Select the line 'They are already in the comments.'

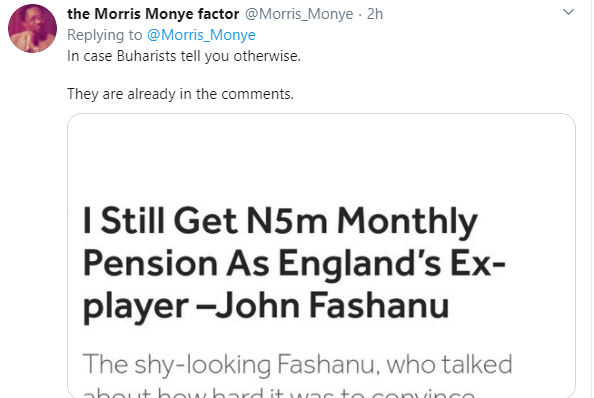click(x=180, y=94)
